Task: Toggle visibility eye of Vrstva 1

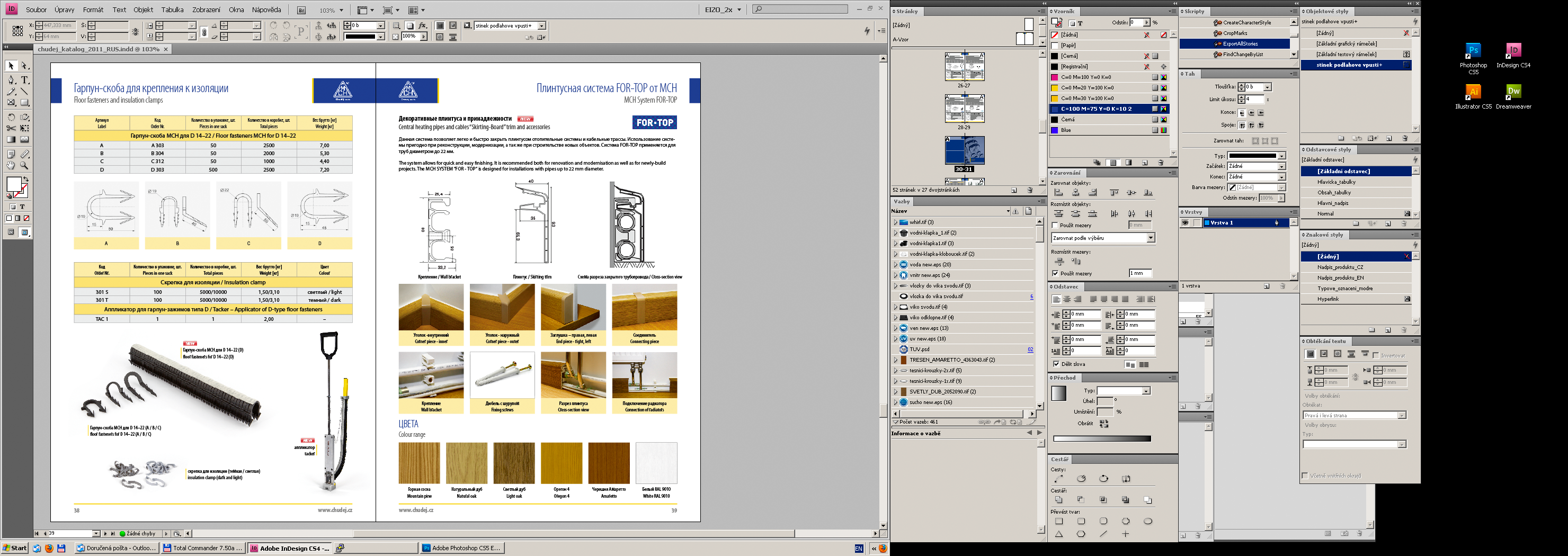Action: 1184,222
